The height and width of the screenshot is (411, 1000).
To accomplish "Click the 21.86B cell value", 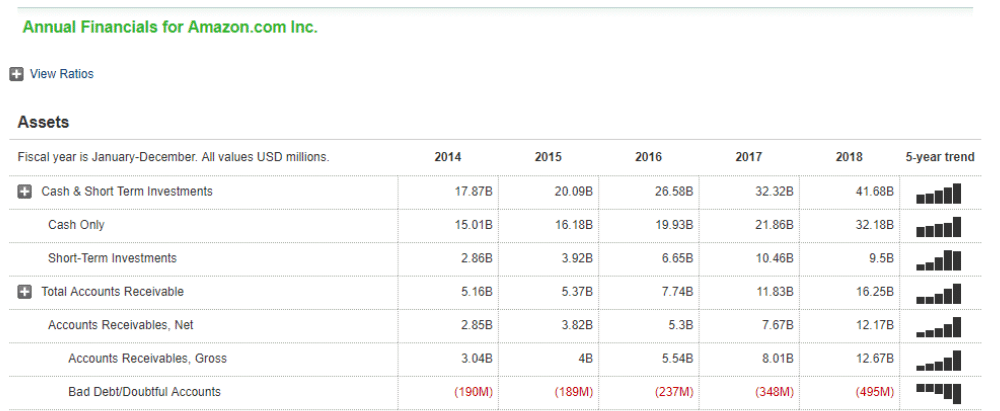I will point(774,225).
